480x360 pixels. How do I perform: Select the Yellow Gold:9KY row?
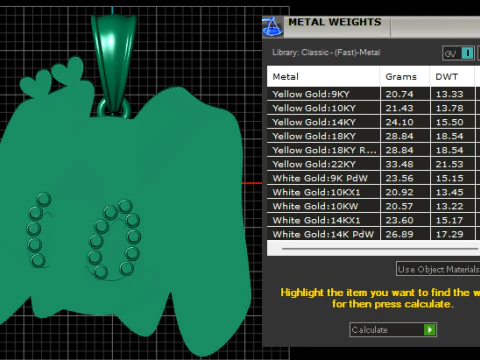(373, 94)
